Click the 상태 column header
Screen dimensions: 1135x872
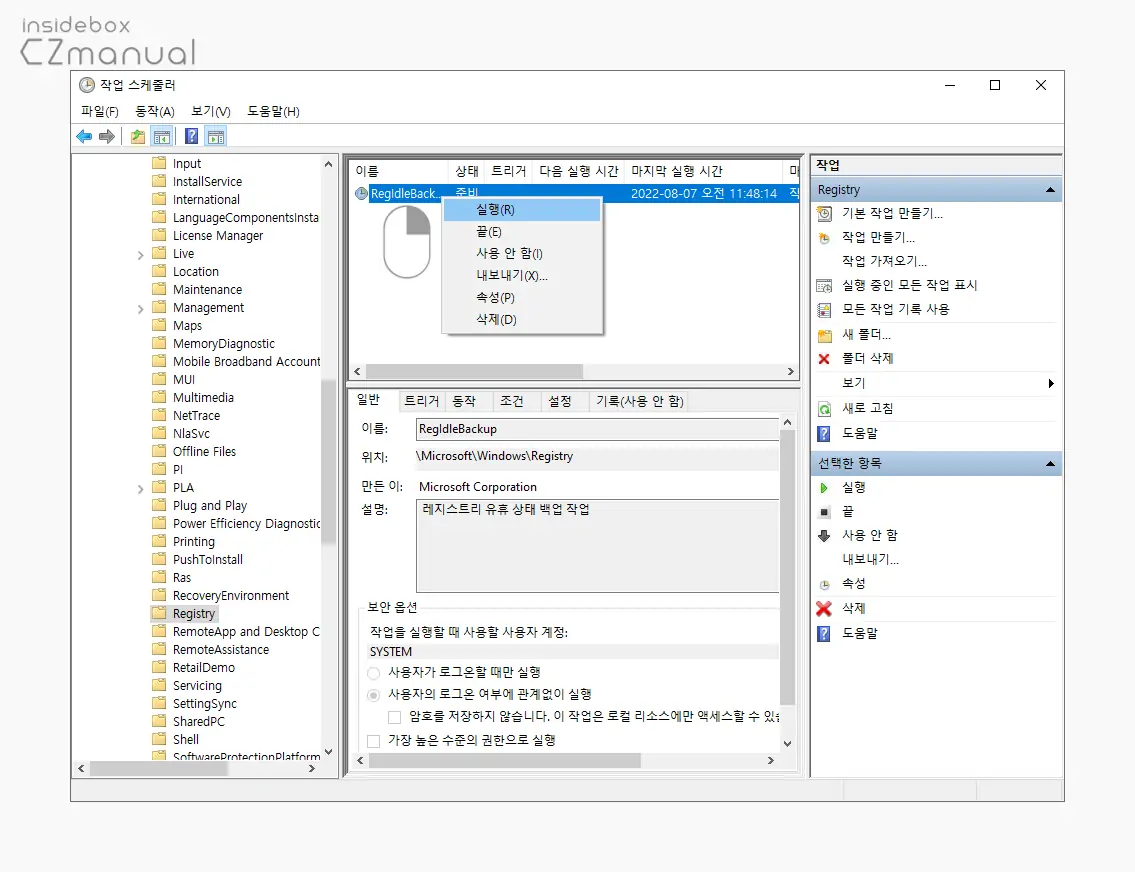(467, 171)
